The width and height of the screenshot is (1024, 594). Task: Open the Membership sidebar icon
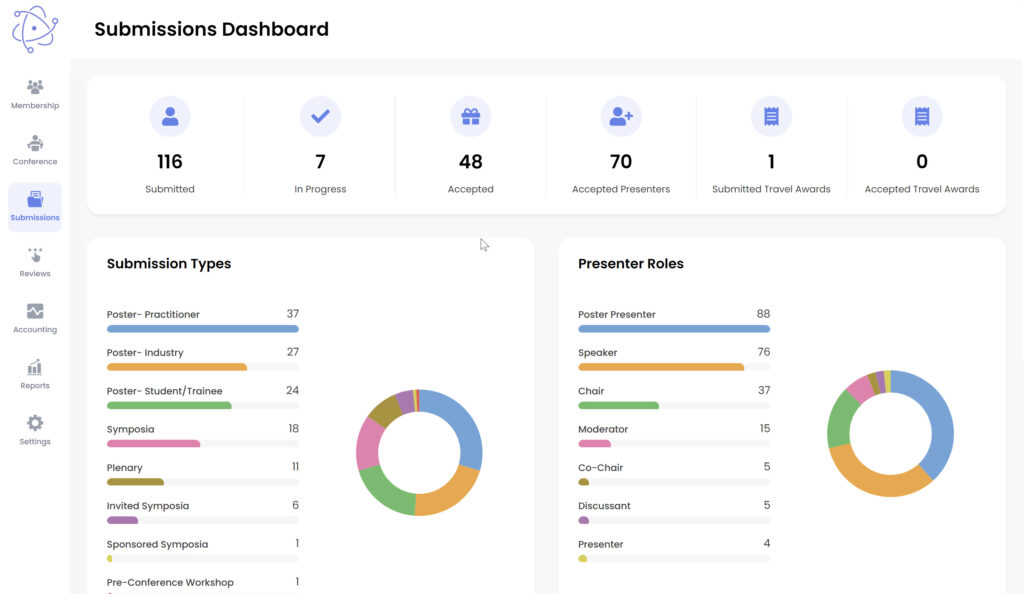click(x=35, y=87)
